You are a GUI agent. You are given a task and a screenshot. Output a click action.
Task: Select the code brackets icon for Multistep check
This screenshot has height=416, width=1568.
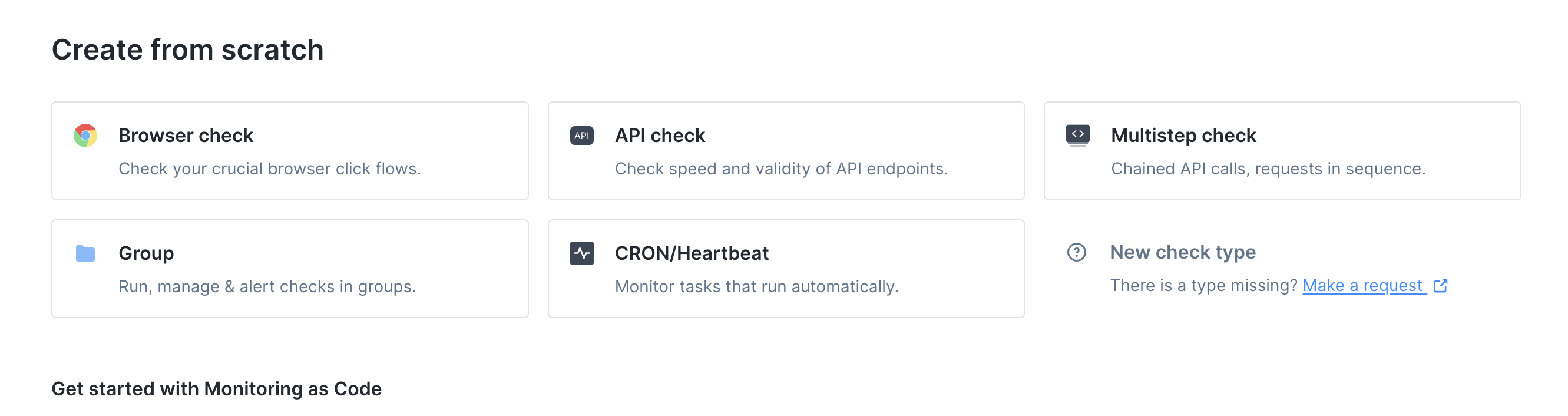pos(1078,135)
